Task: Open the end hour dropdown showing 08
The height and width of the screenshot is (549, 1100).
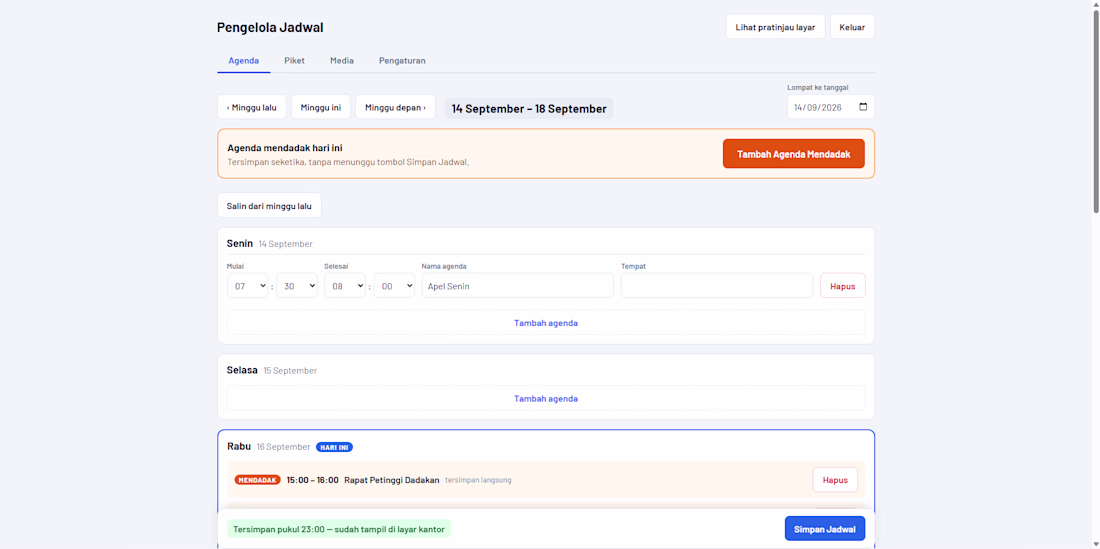Action: (345, 285)
